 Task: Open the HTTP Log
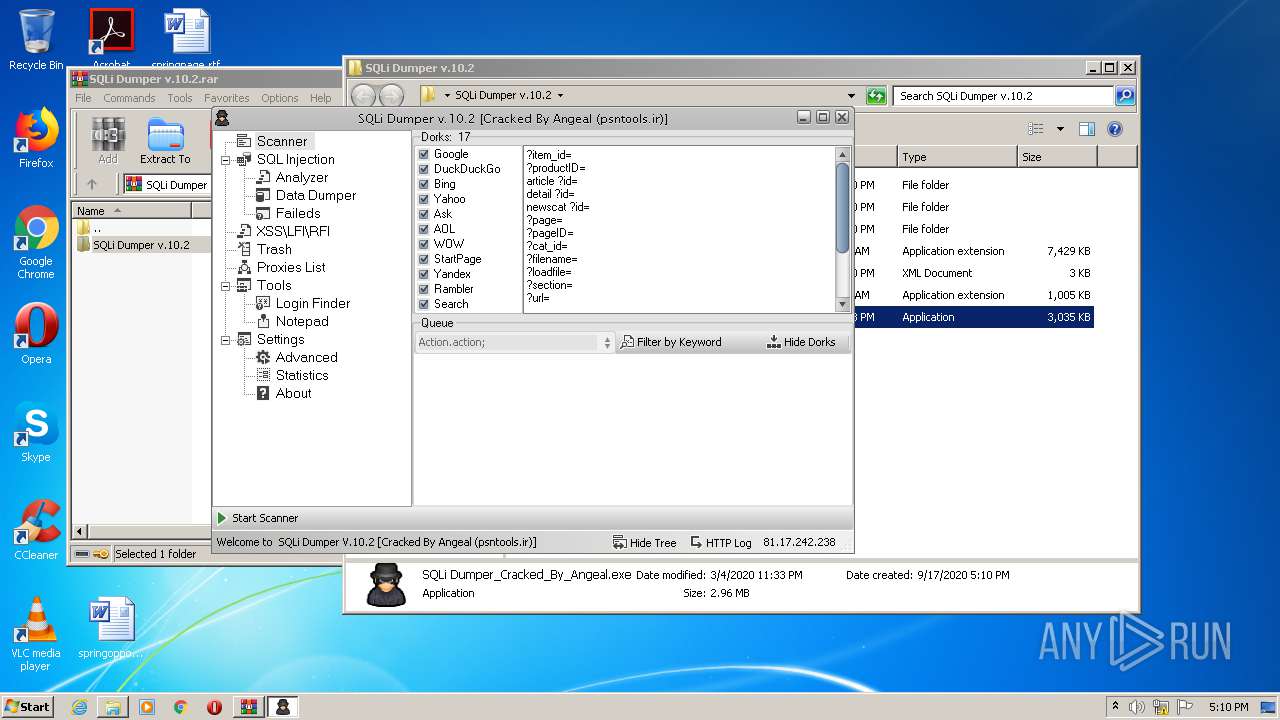coord(720,542)
